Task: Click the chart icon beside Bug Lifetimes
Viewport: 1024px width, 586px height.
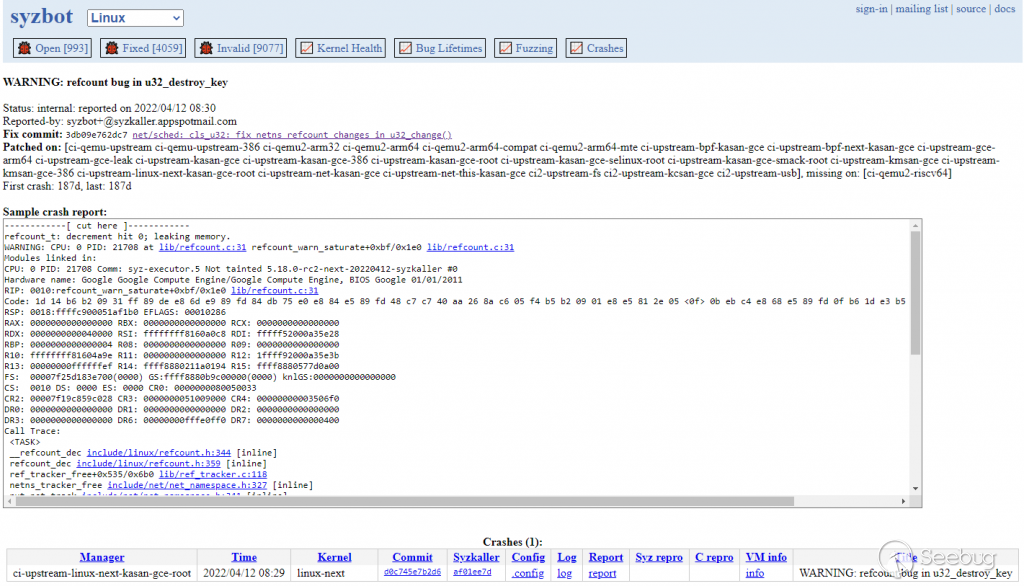Action: (404, 48)
